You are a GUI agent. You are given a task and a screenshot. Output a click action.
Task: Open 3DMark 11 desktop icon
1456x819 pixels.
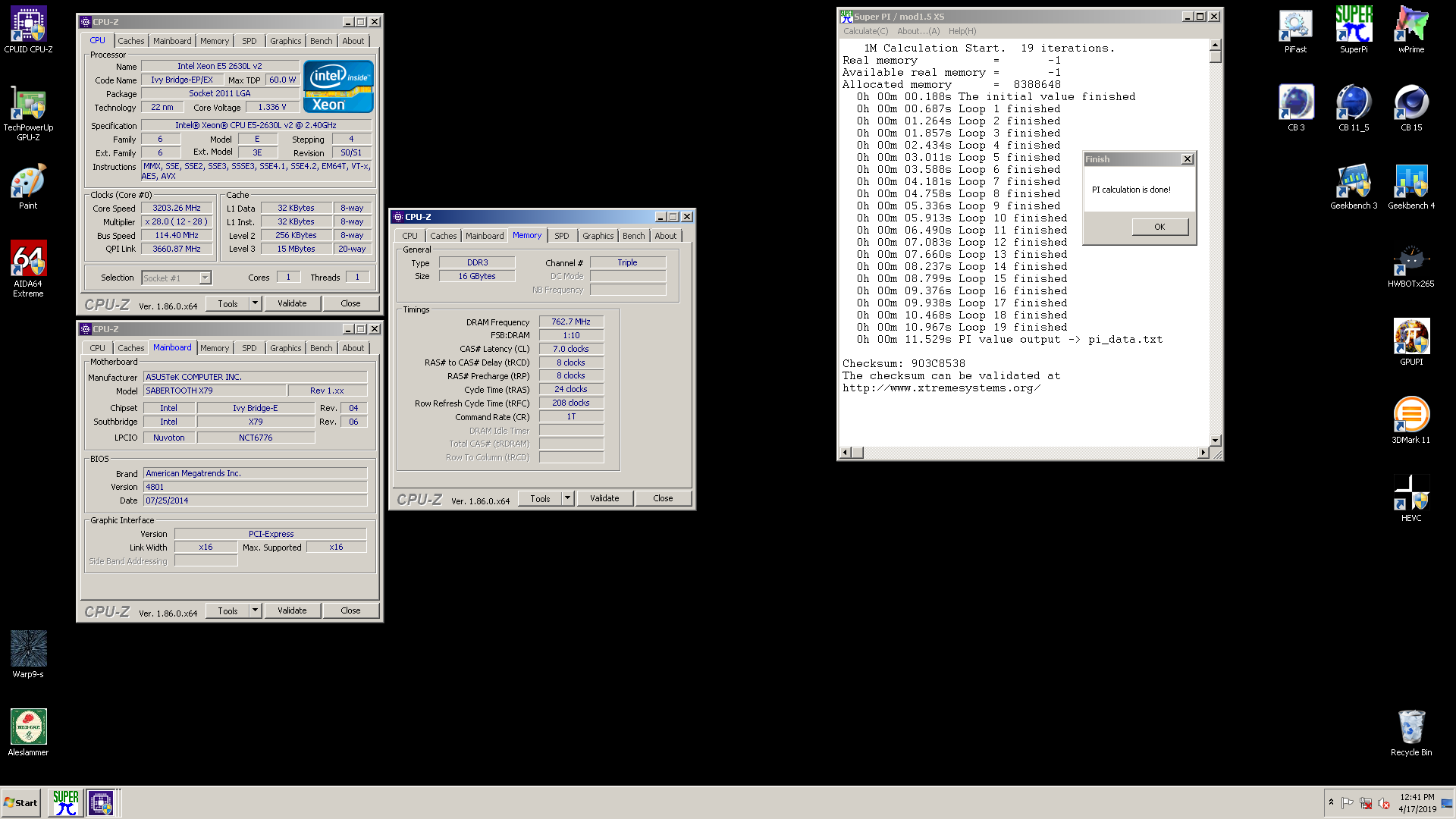tap(1411, 421)
